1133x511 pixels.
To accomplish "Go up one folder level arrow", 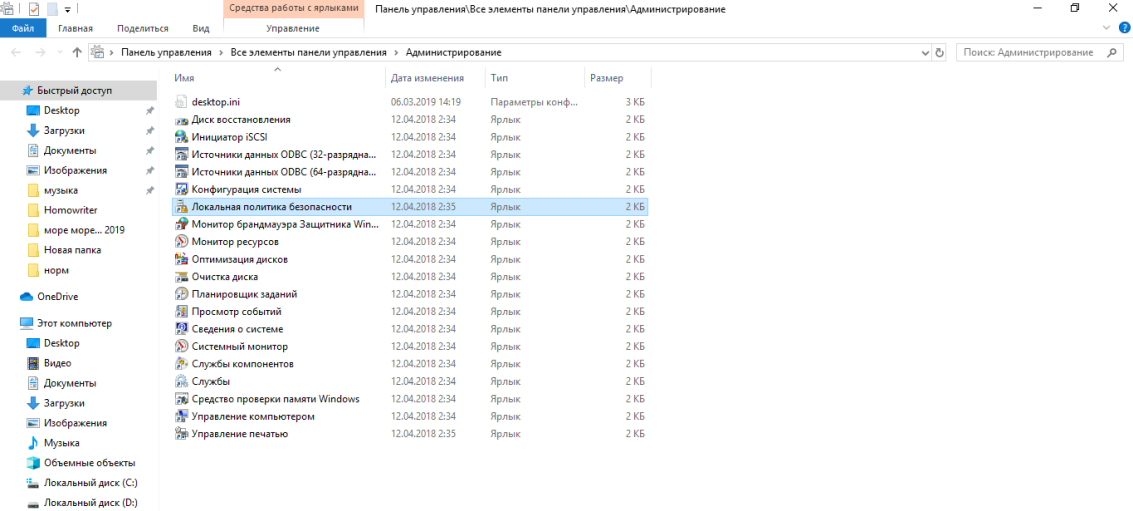I will (77, 53).
